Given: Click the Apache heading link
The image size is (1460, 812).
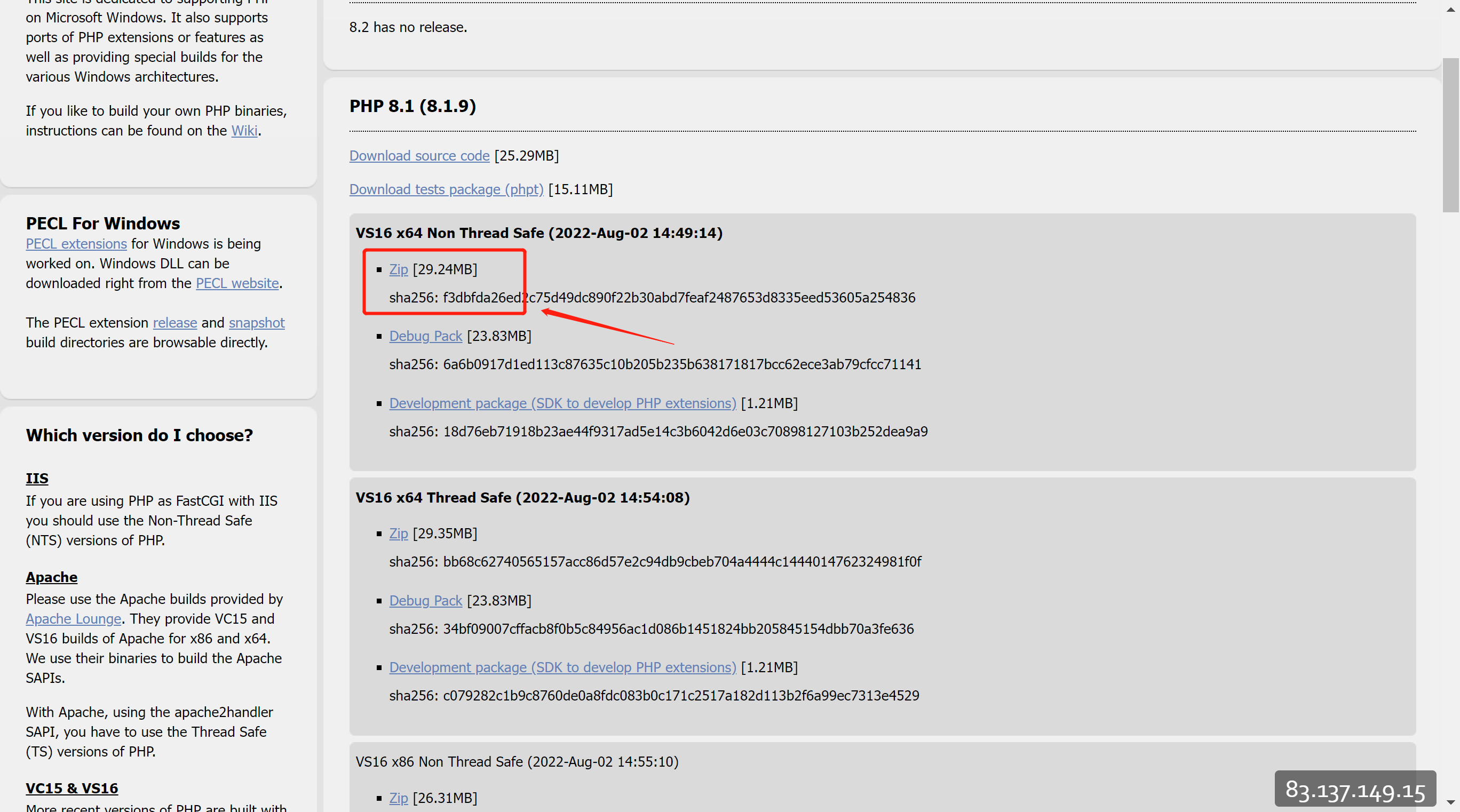Looking at the screenshot, I should click(x=51, y=577).
